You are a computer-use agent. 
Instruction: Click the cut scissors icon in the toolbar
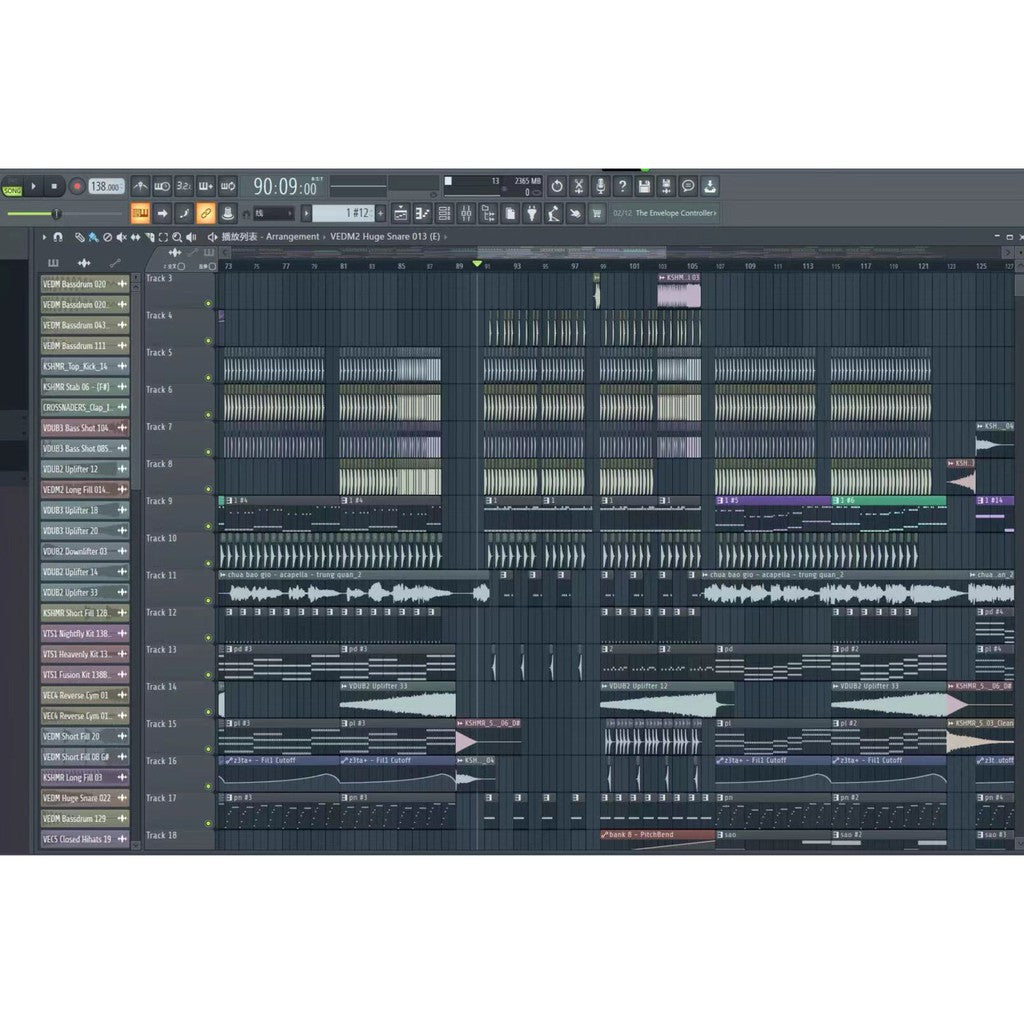click(x=578, y=185)
